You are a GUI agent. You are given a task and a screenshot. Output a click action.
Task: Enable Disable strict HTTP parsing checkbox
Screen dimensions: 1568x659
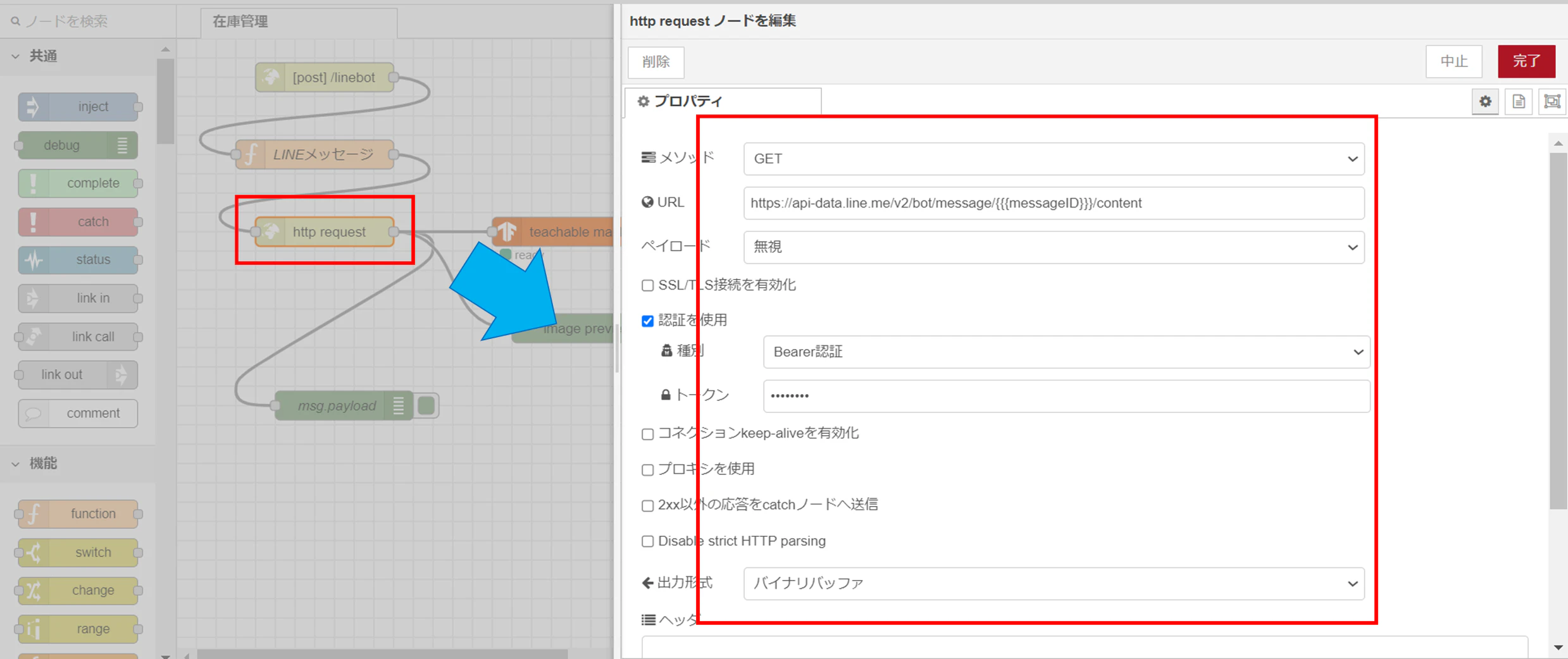[x=647, y=541]
